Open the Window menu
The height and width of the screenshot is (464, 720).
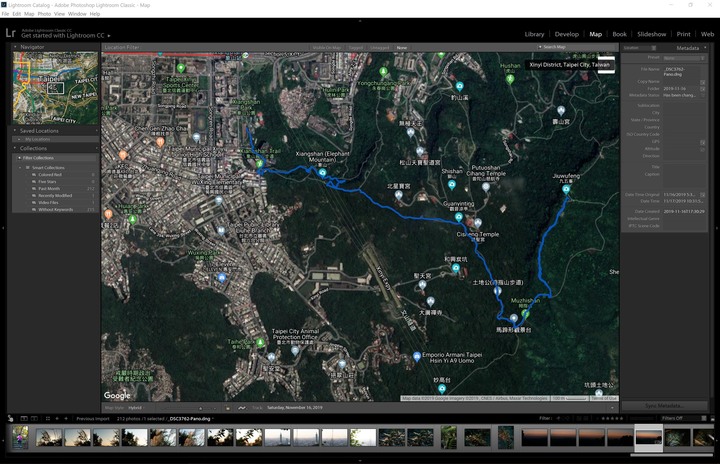click(77, 14)
